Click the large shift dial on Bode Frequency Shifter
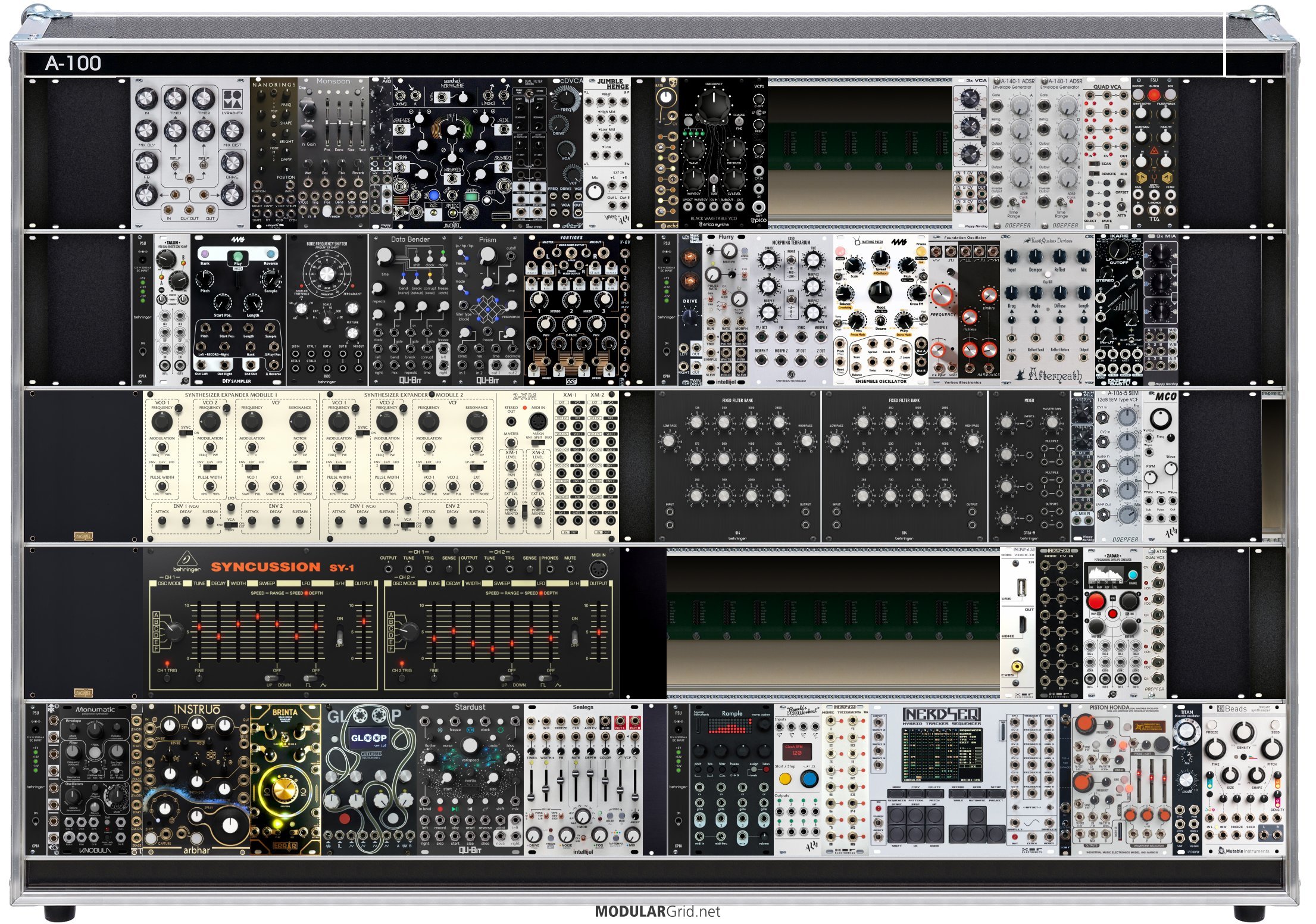This screenshot has height=924, width=1316. click(x=327, y=274)
